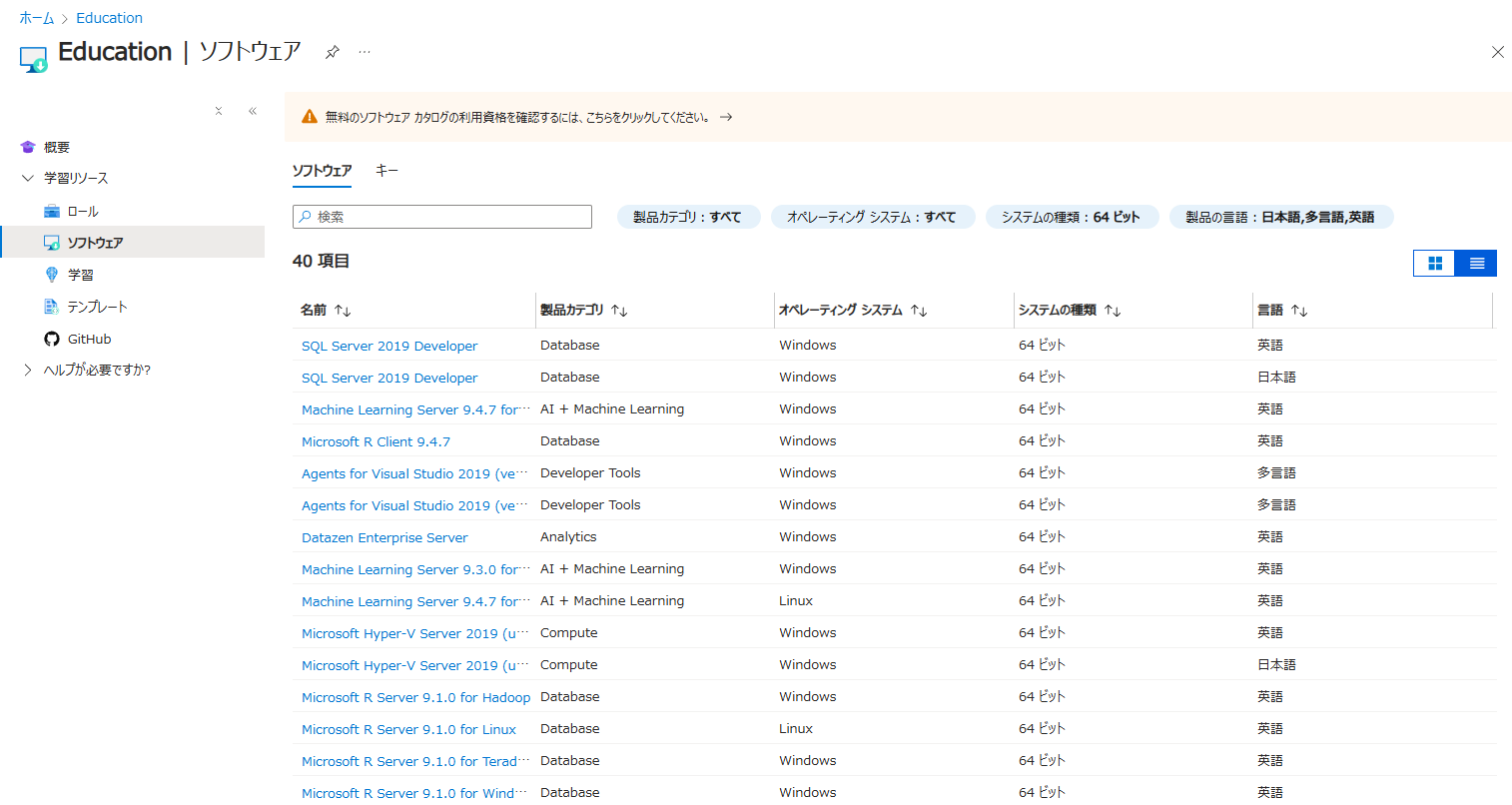Switch to list view
This screenshot has width=1512, height=805.
tap(1476, 263)
